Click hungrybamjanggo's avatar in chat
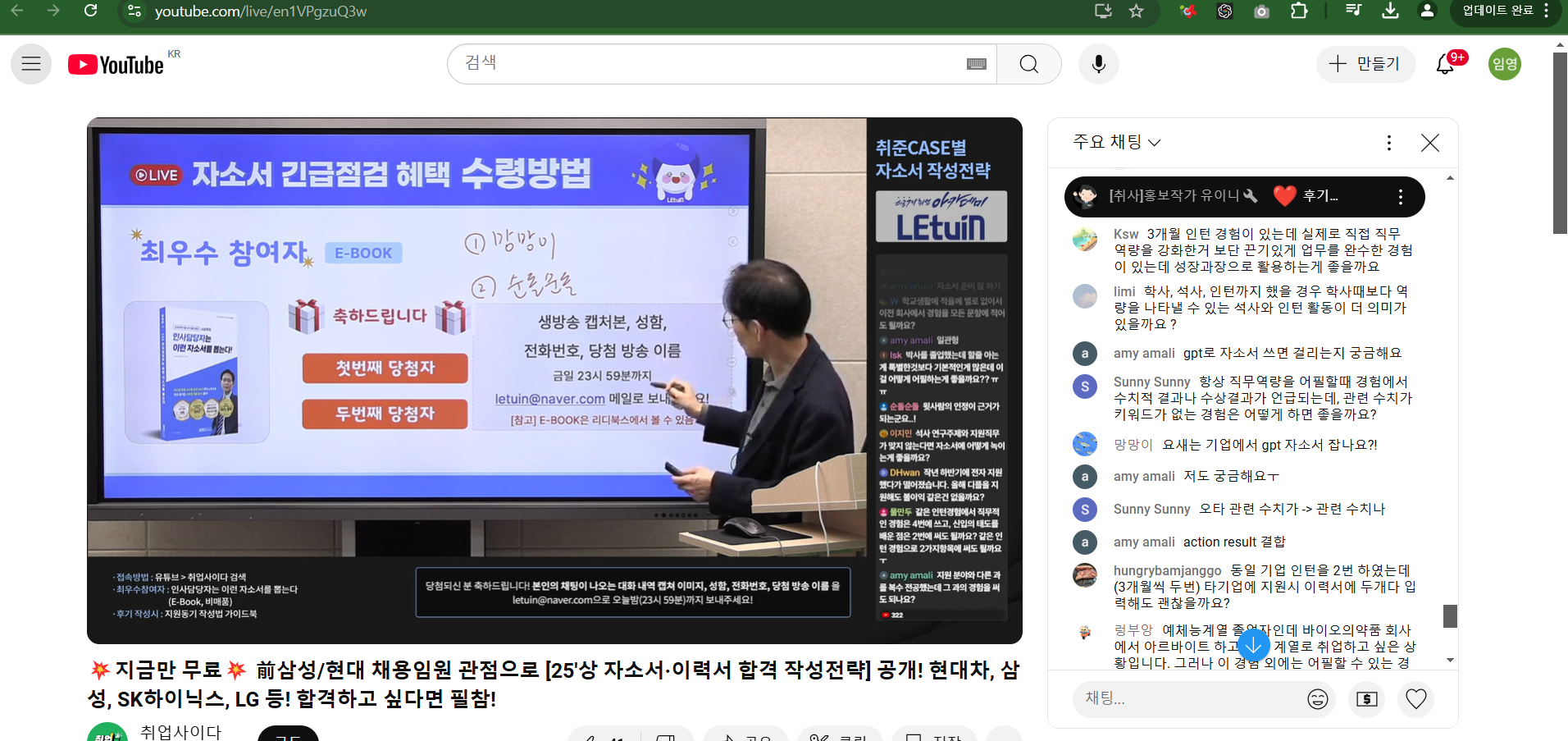The height and width of the screenshot is (741, 1568). [1085, 575]
